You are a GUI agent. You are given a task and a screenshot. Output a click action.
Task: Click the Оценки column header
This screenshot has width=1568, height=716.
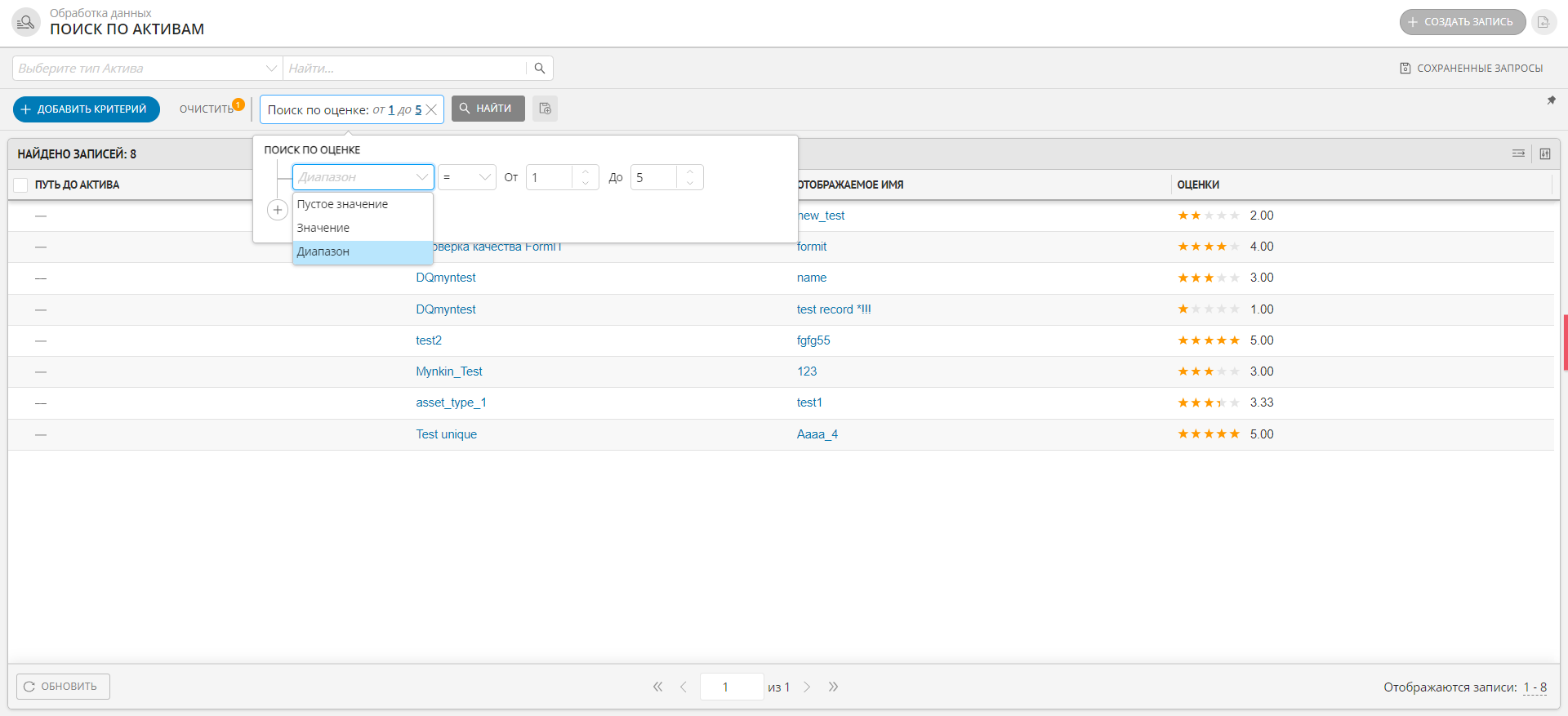1198,185
